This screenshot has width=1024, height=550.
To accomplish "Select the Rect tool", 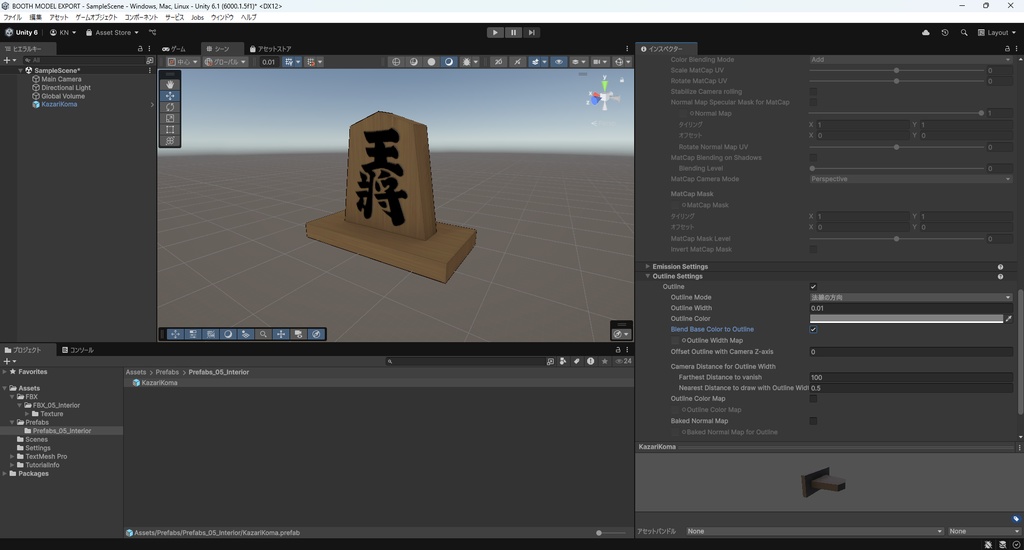I will click(x=170, y=129).
